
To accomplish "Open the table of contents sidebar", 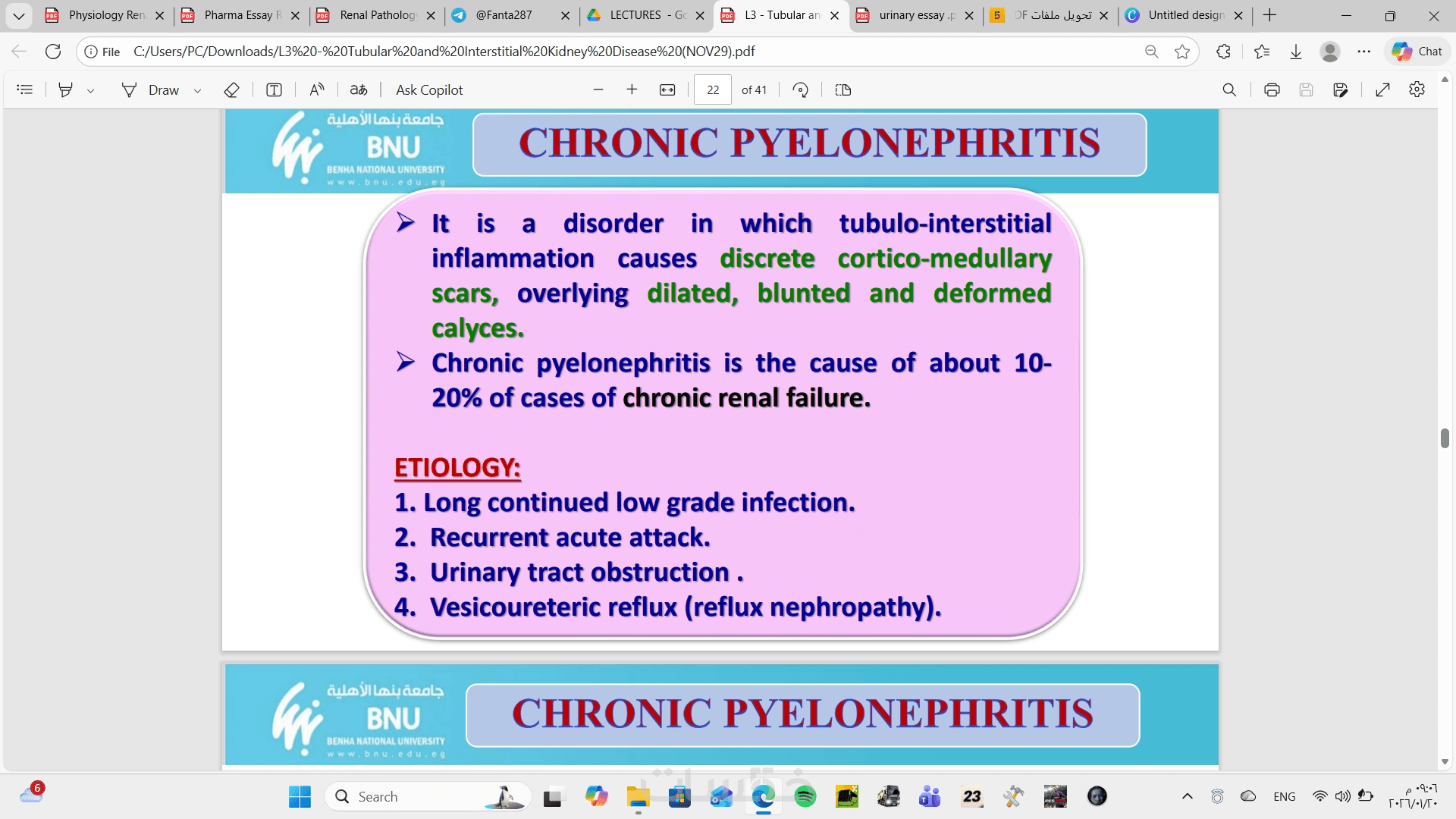I will pyautogui.click(x=24, y=89).
